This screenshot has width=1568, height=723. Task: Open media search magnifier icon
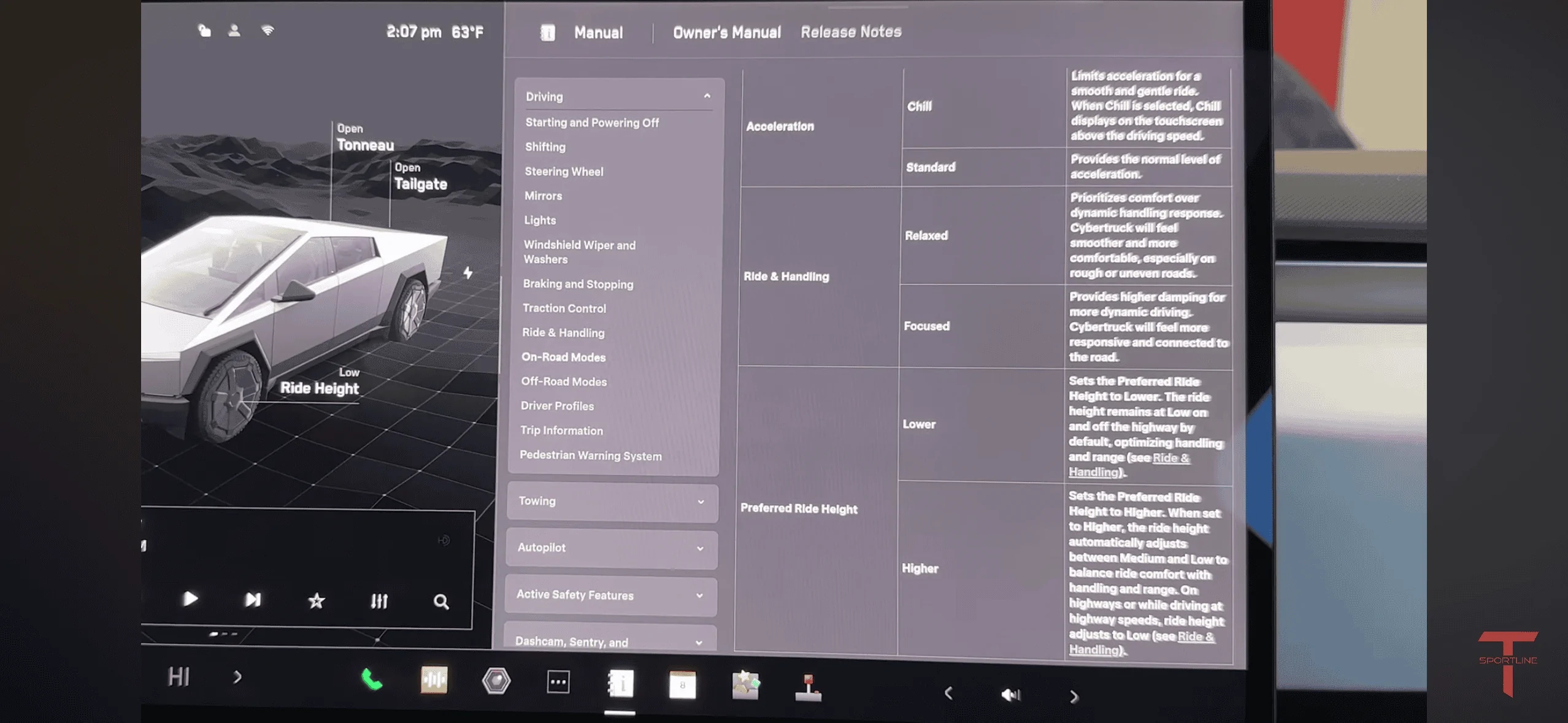coord(441,602)
